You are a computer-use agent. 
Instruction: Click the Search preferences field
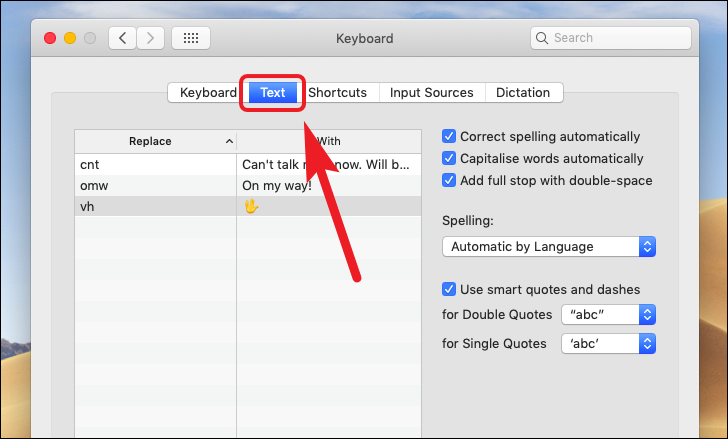click(611, 38)
